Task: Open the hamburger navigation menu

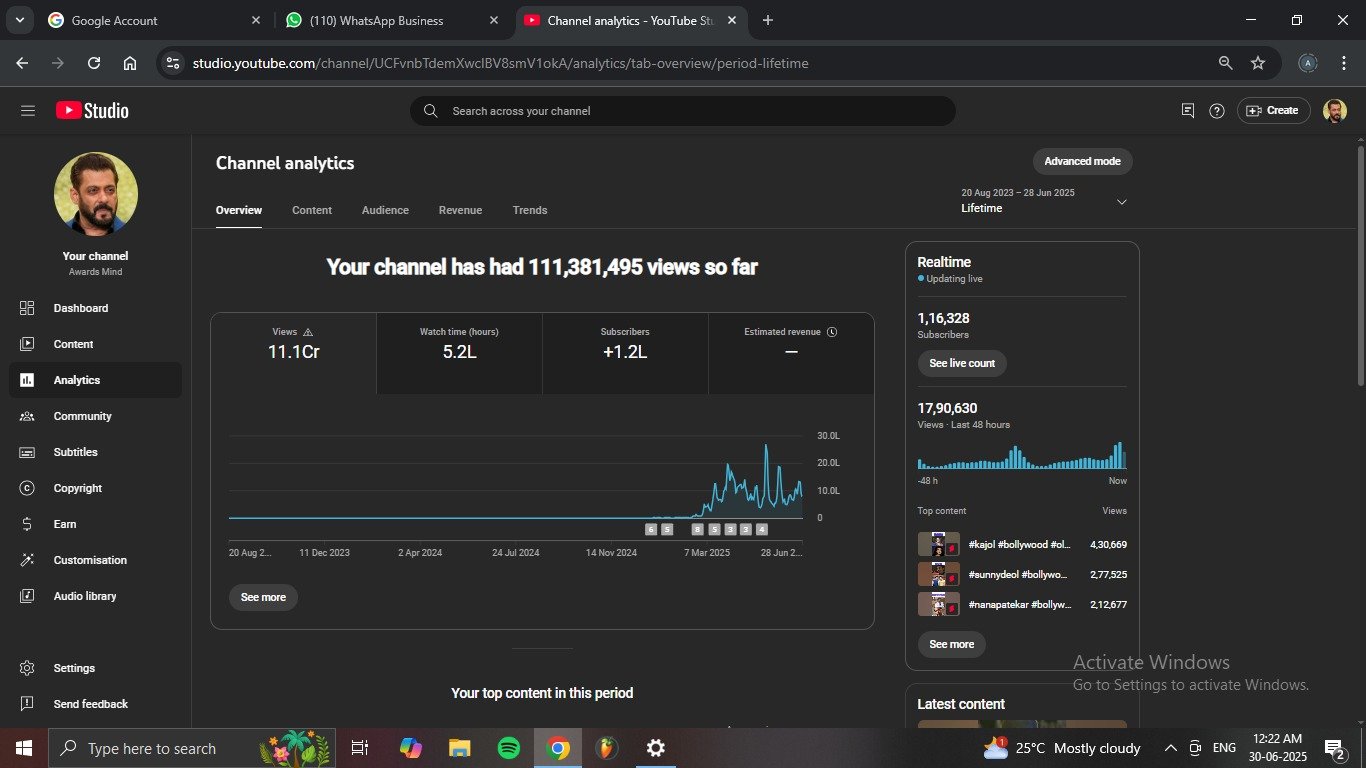Action: 28,111
